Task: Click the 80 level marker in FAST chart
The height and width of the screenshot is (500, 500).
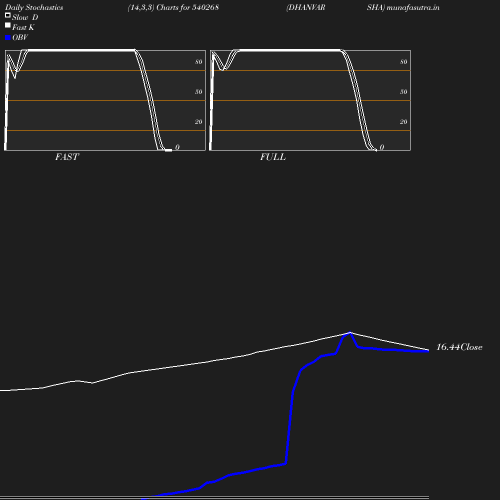Action: pos(198,62)
